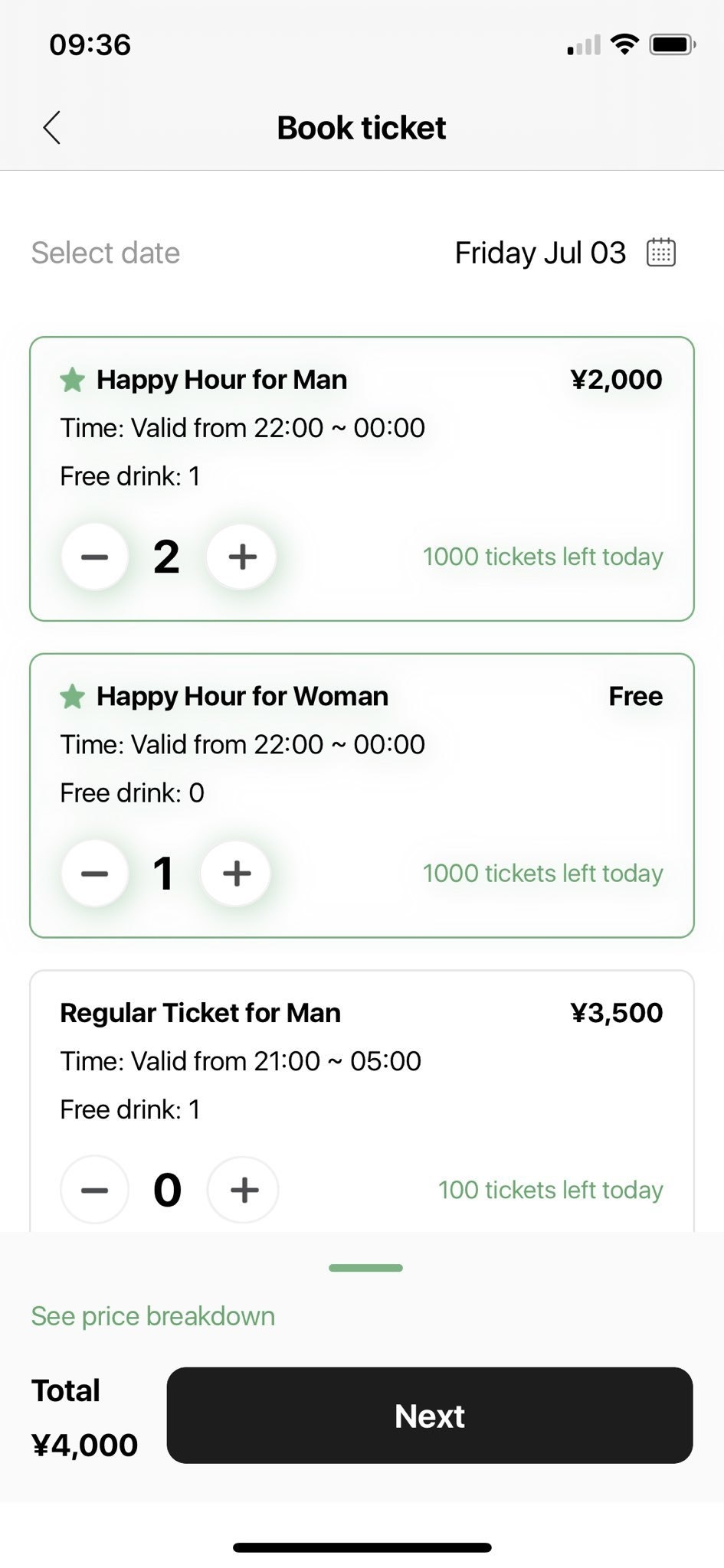Increase Happy Hour for Woman ticket count
This screenshot has height=1568, width=724.
pos(237,874)
